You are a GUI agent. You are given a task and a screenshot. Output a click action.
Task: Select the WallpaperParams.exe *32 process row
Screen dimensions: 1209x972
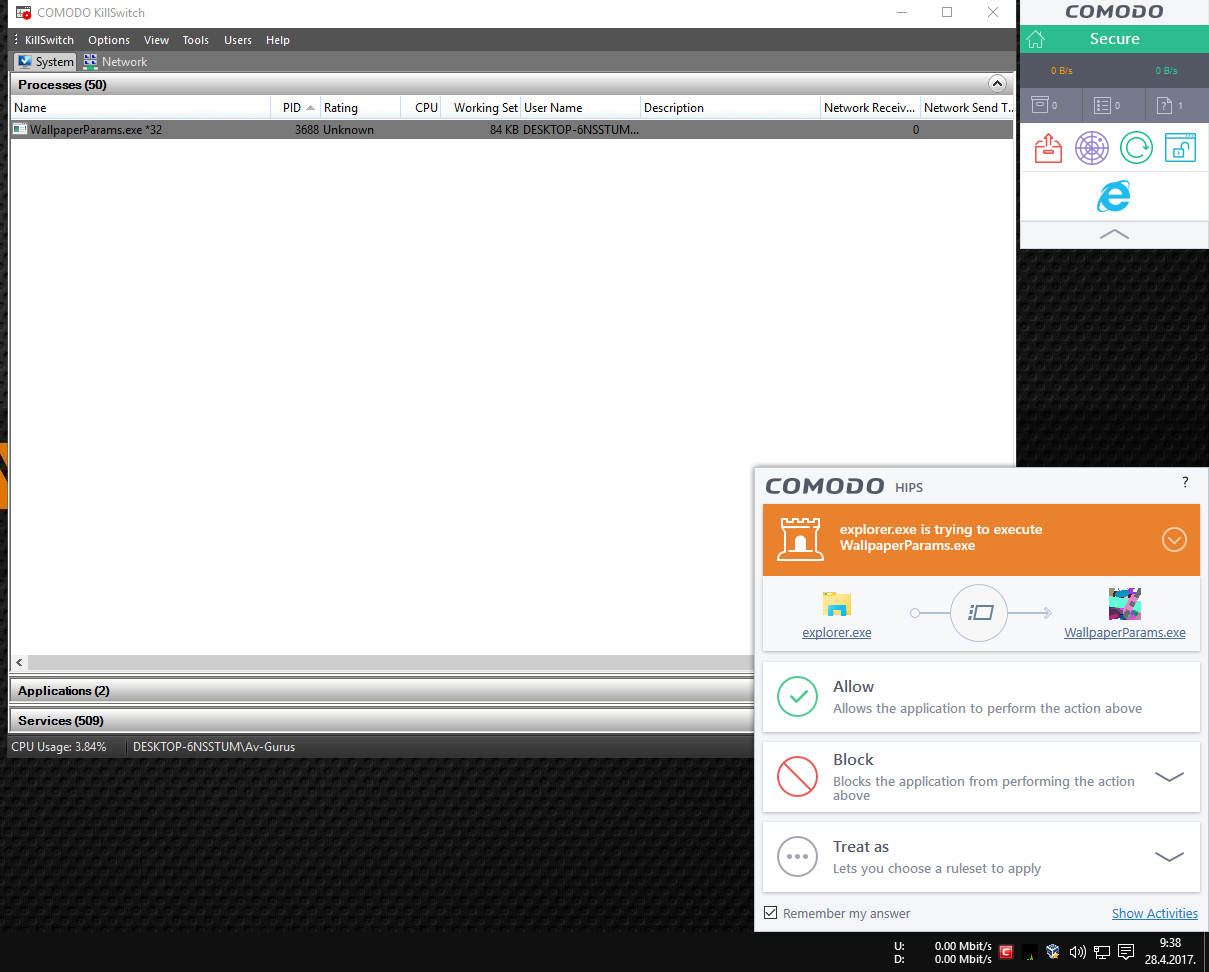512,130
